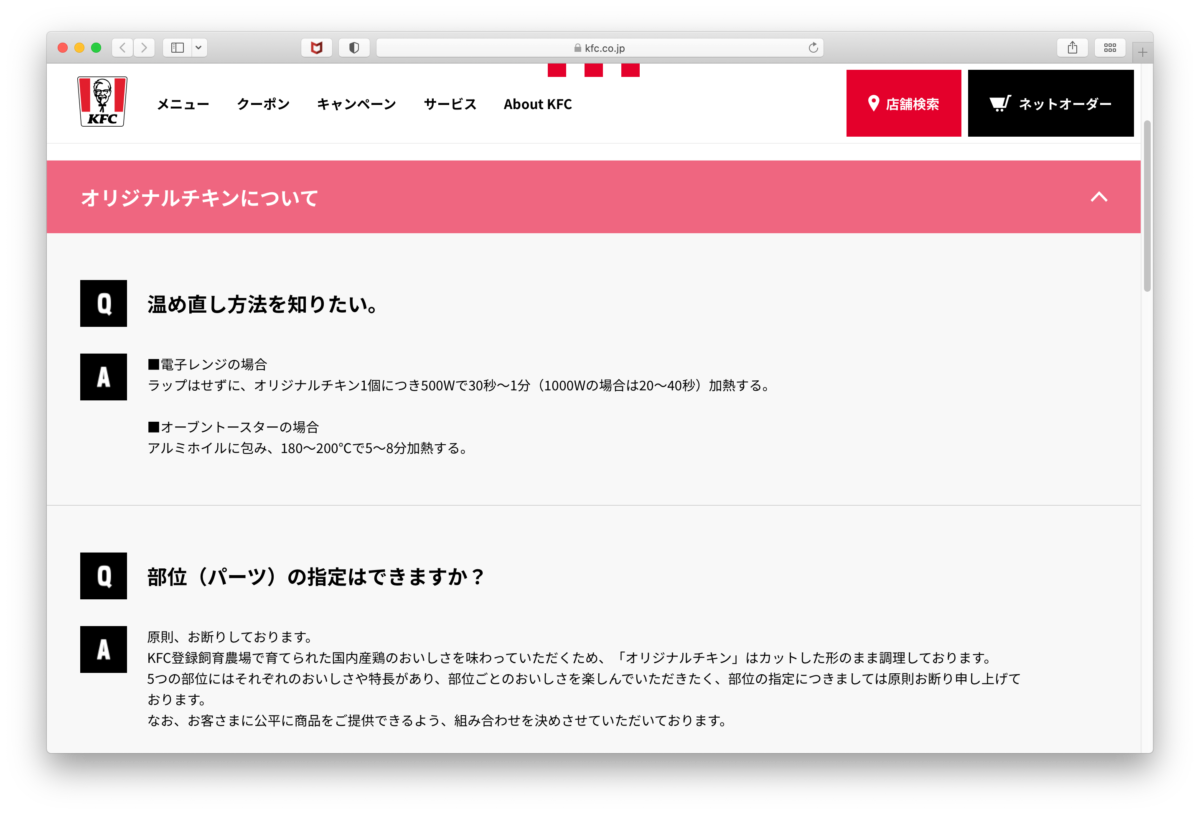Select the location pin on 店舗検索 button
The width and height of the screenshot is (1200, 815).
coord(871,103)
